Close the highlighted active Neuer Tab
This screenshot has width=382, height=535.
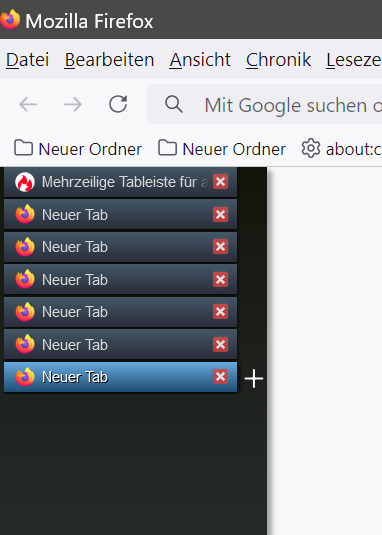click(220, 377)
